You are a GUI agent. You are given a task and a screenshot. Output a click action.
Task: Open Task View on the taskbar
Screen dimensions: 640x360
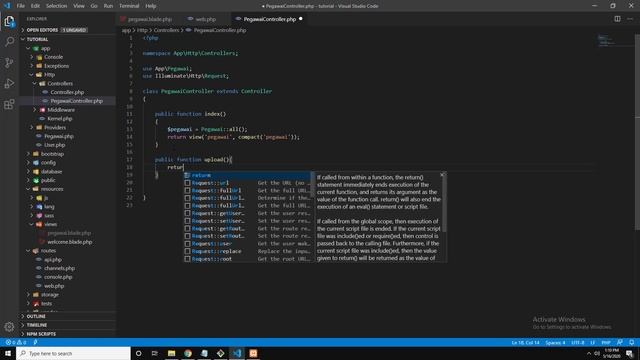coord(155,353)
